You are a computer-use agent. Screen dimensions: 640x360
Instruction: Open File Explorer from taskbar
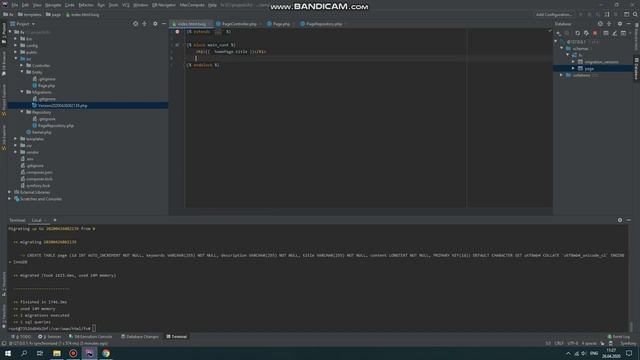[57, 353]
